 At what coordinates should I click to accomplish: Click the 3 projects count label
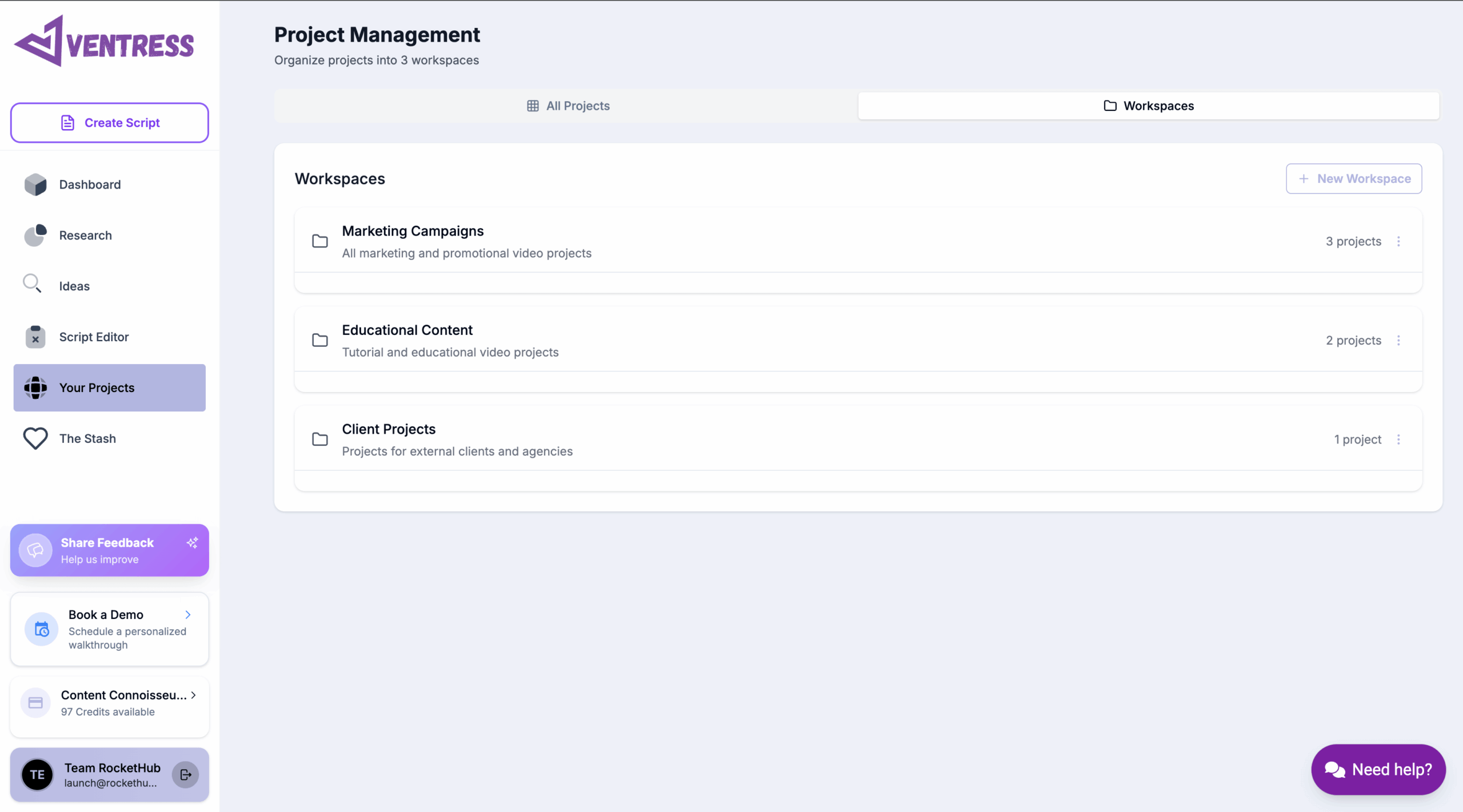pyautogui.click(x=1353, y=241)
